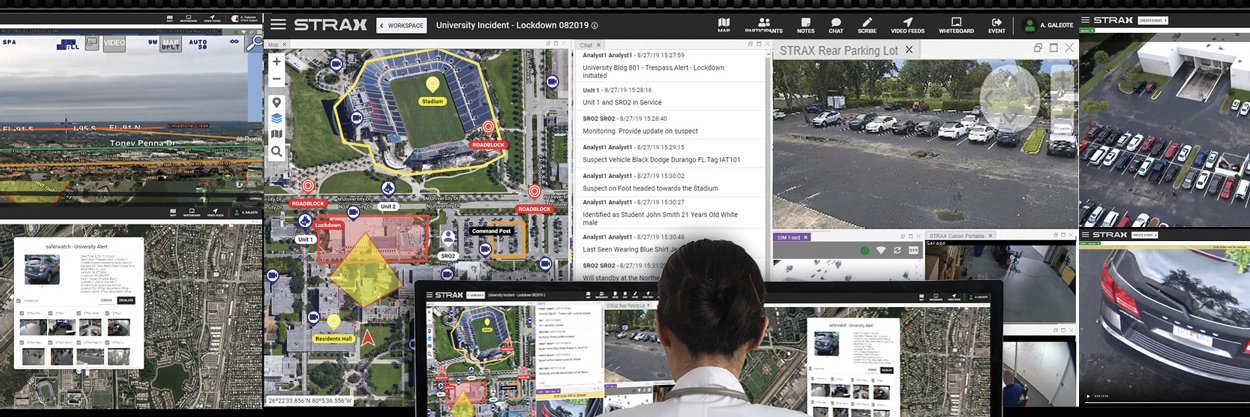Click the folded map basemap icon

[x=276, y=135]
